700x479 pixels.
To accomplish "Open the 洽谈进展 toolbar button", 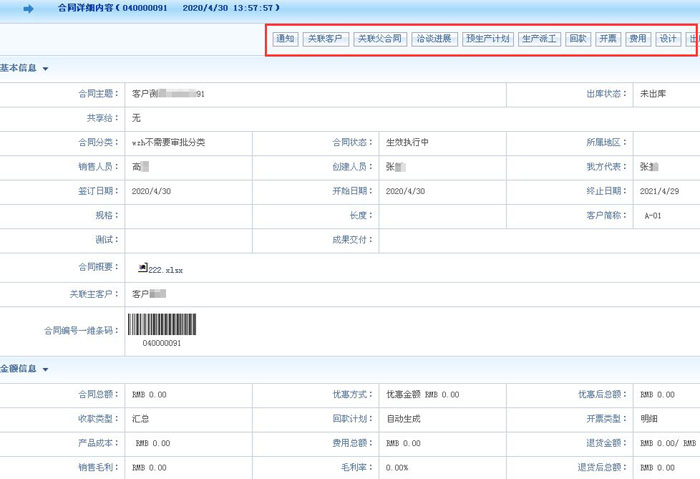I will pos(434,40).
